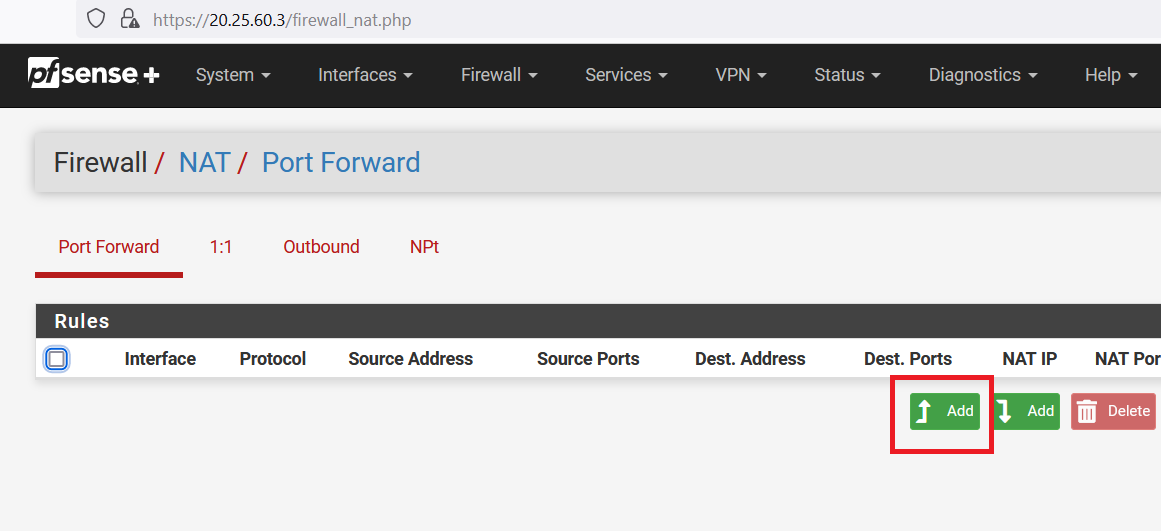Screen dimensions: 1161x531
Task: Open the VPN menu
Action: point(740,75)
